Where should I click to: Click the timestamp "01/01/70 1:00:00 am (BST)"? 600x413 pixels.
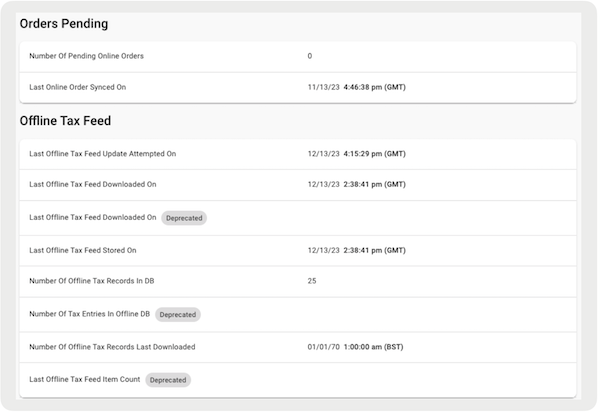coord(355,347)
